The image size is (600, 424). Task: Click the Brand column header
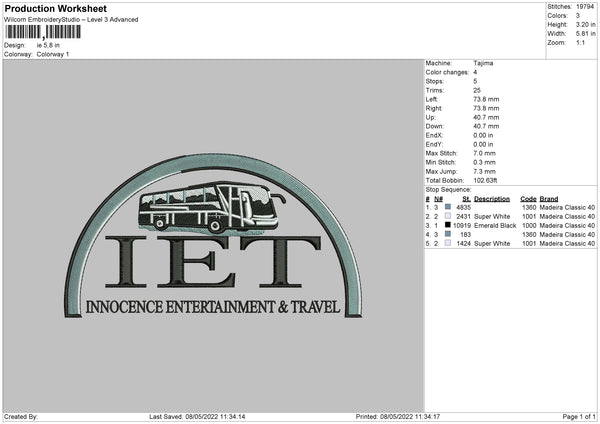pos(549,199)
